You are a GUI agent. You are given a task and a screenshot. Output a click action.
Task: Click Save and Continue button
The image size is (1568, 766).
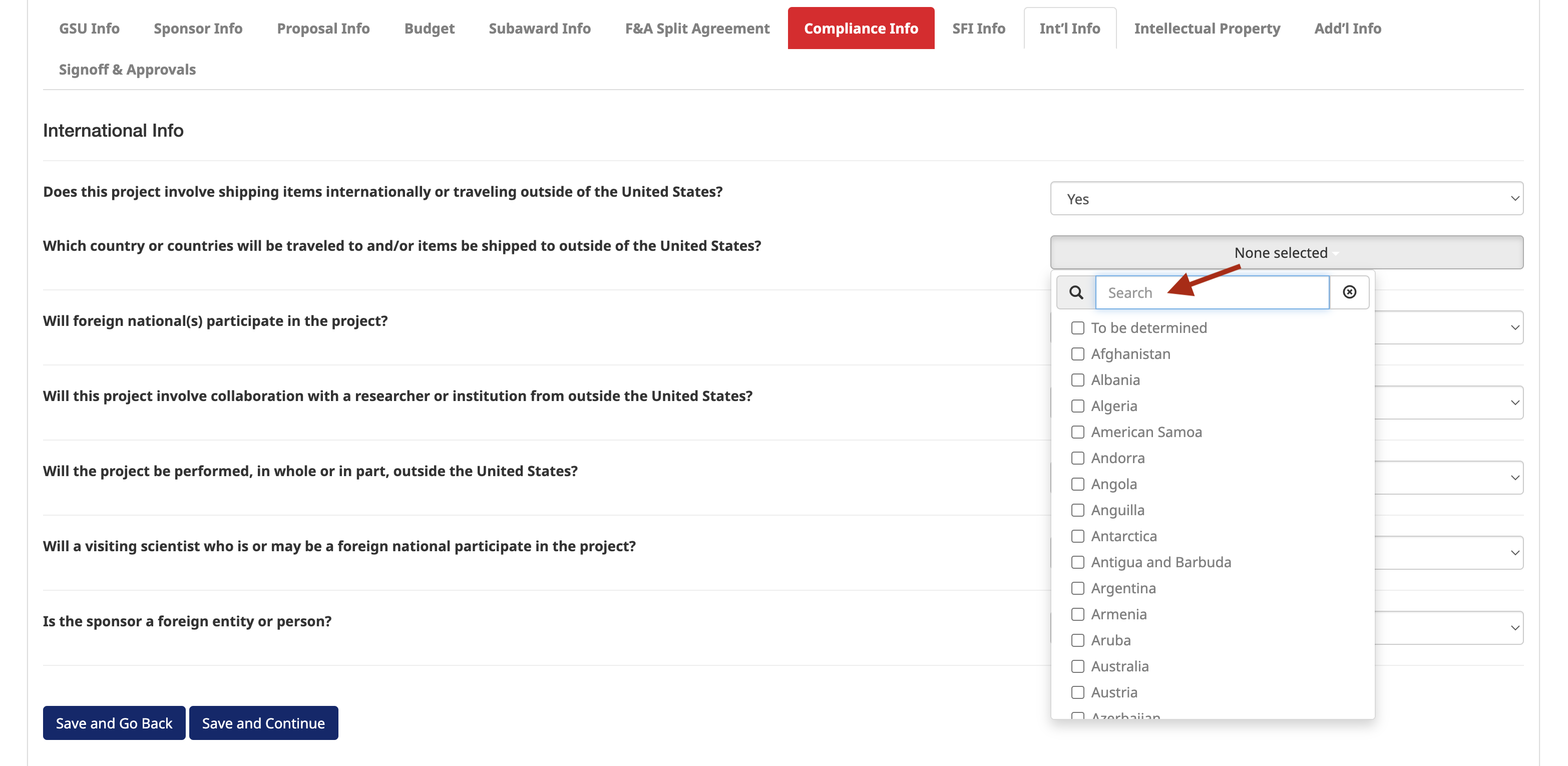(263, 723)
